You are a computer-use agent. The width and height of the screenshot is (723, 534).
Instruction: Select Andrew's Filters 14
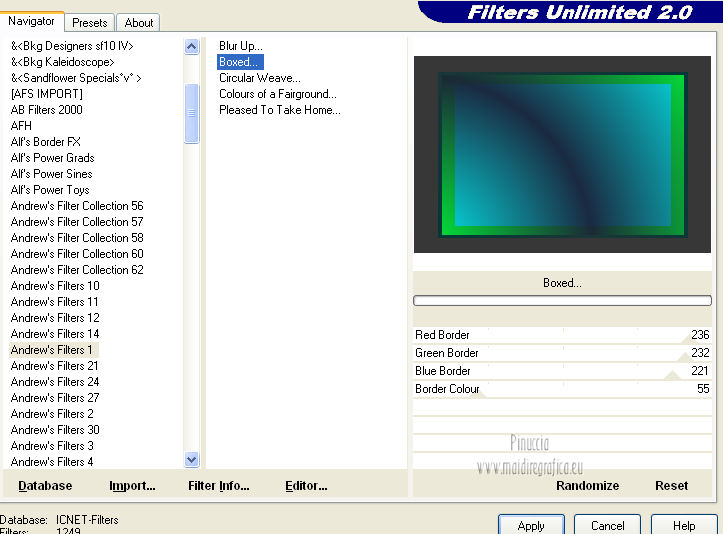[55, 334]
